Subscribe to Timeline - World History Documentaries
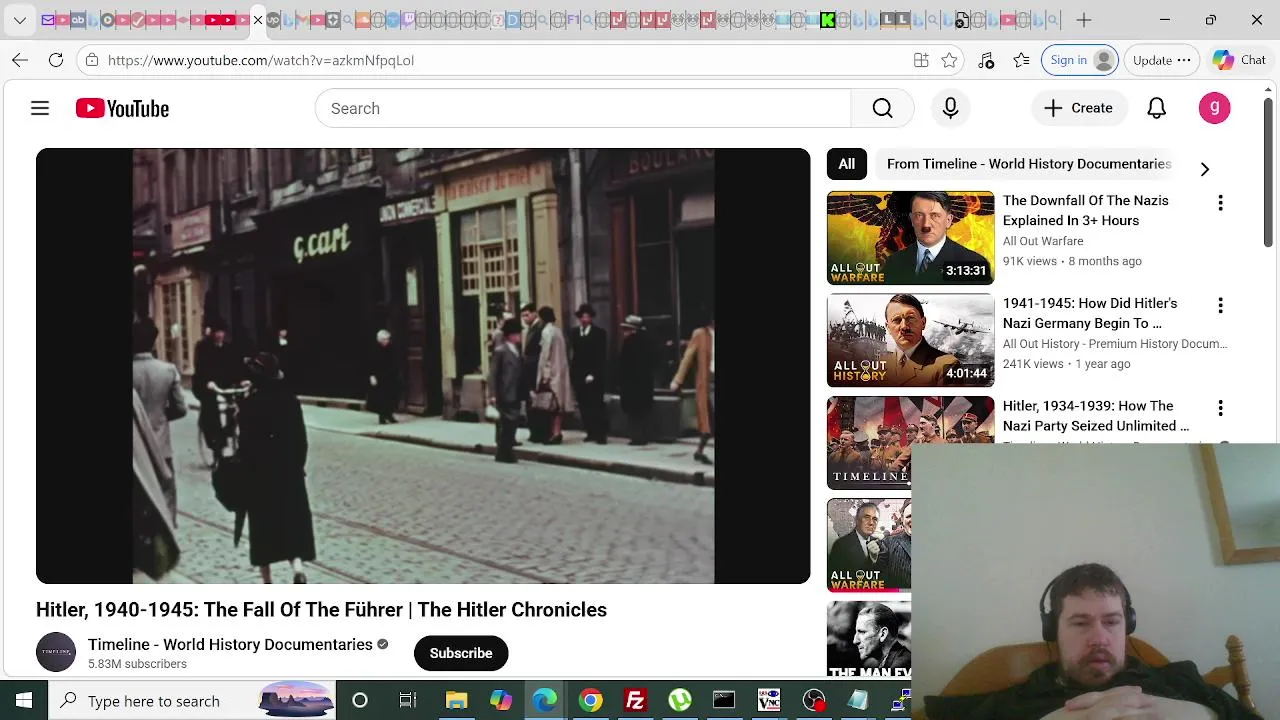This screenshot has height=720, width=1280. [x=461, y=653]
